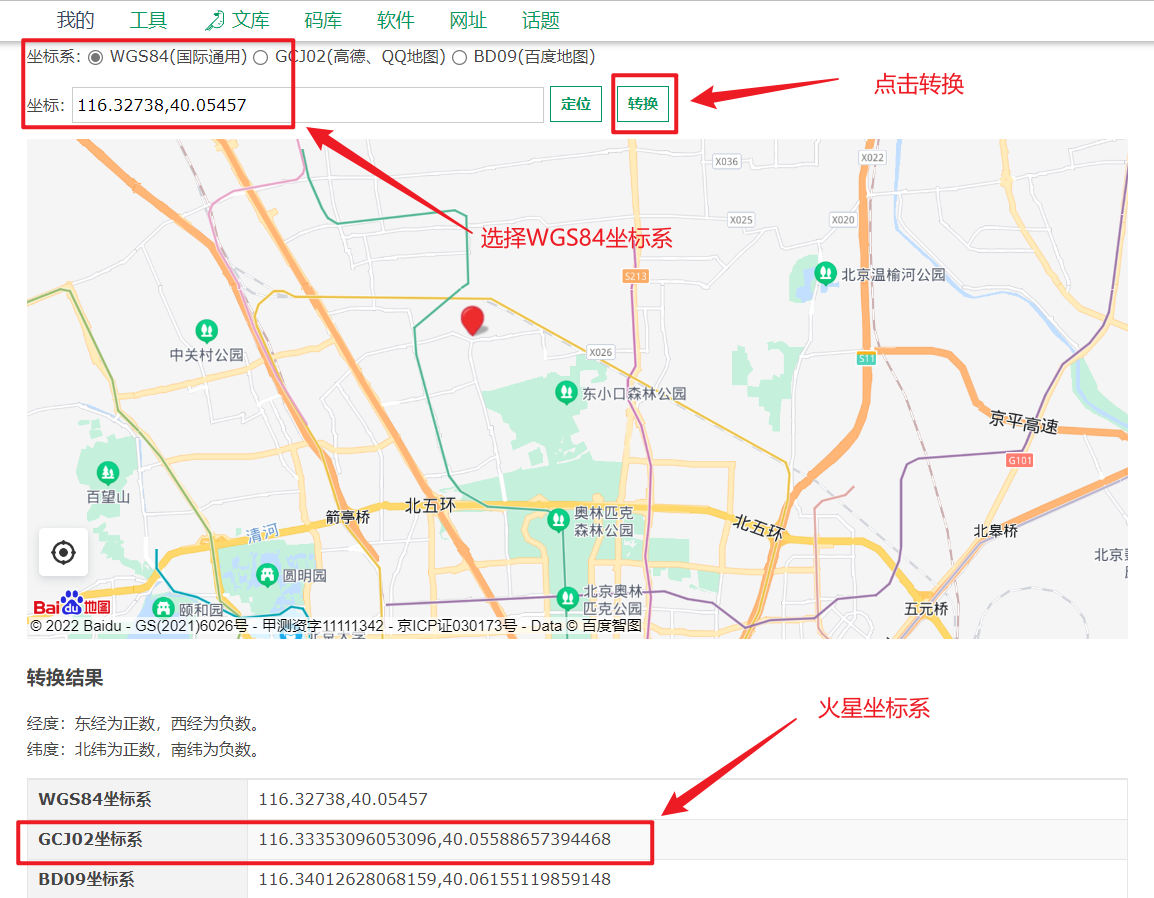Click the 奥林匹克森林公园 park icon
The image size is (1154, 898).
(559, 520)
